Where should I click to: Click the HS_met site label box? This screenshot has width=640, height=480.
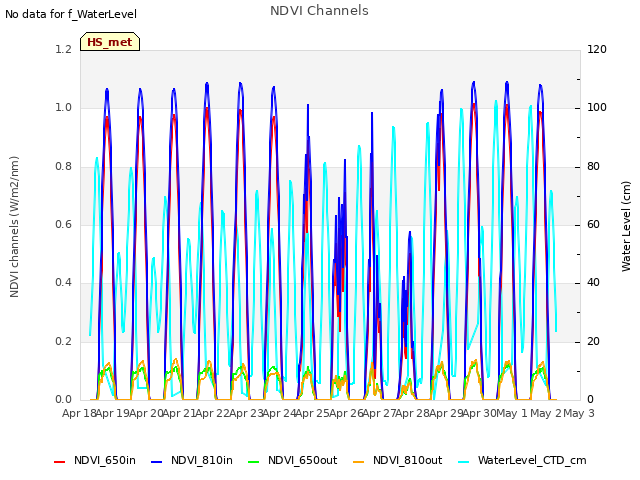[x=110, y=42]
